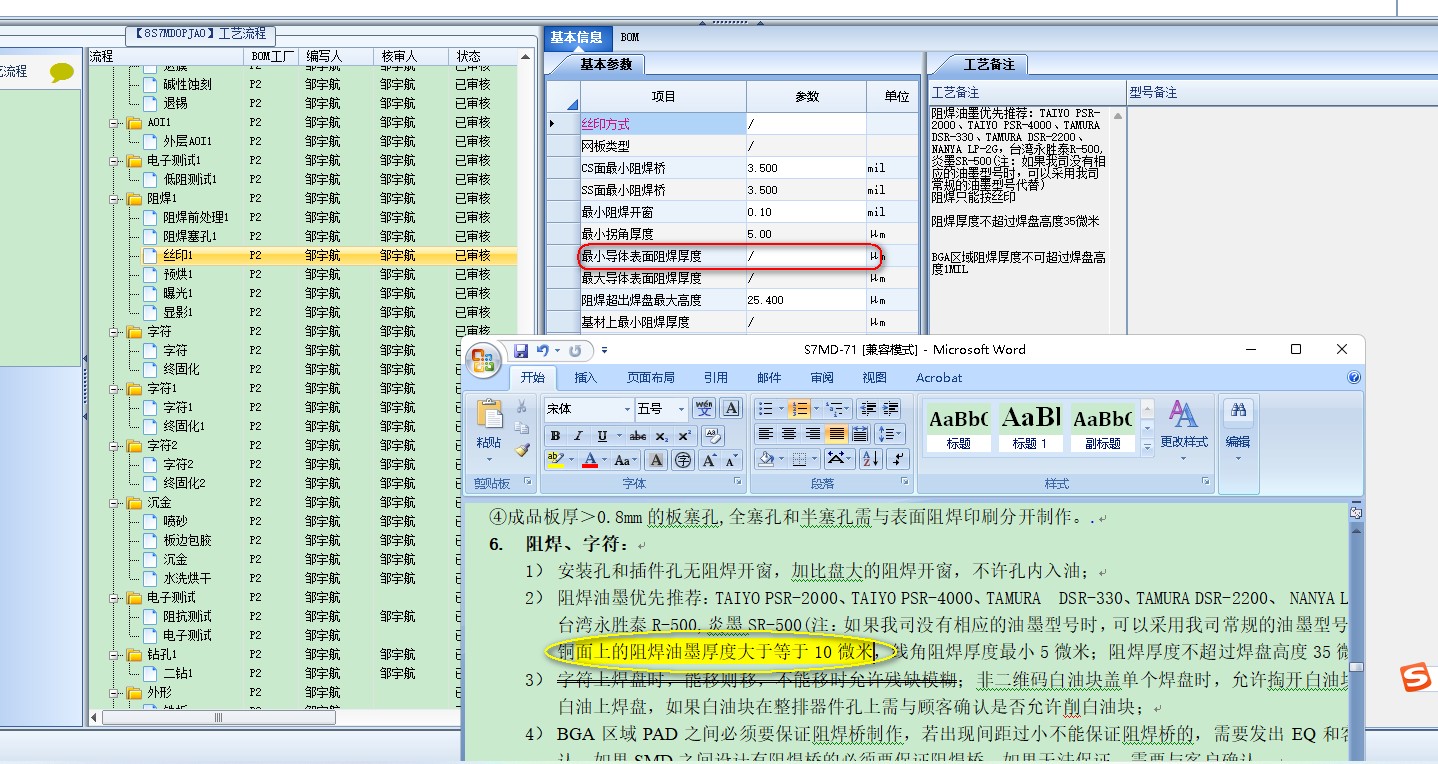This screenshot has height=764, width=1438.
Task: Cut selection with scissors icon
Action: tap(521, 407)
